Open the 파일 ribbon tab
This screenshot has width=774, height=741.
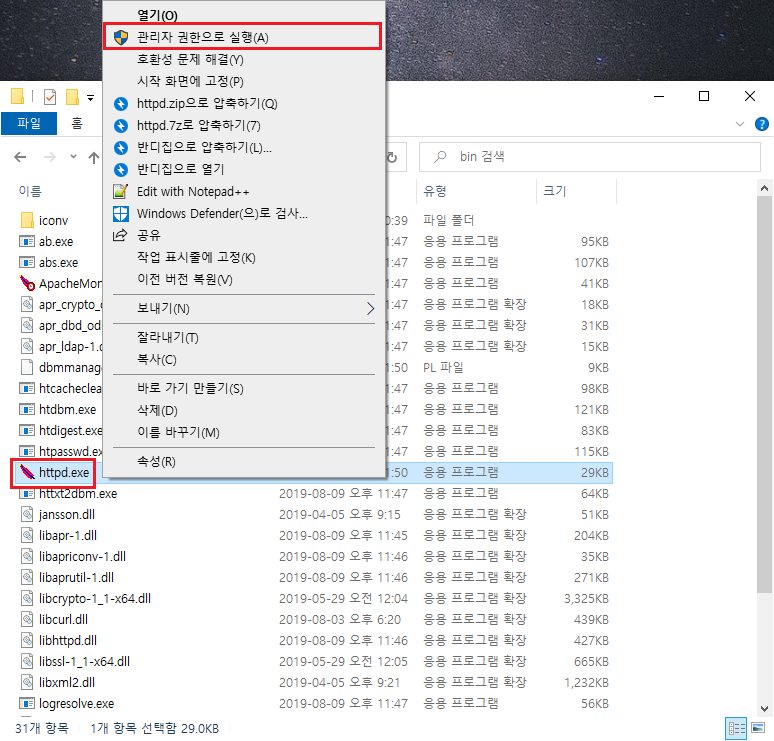click(x=29, y=123)
